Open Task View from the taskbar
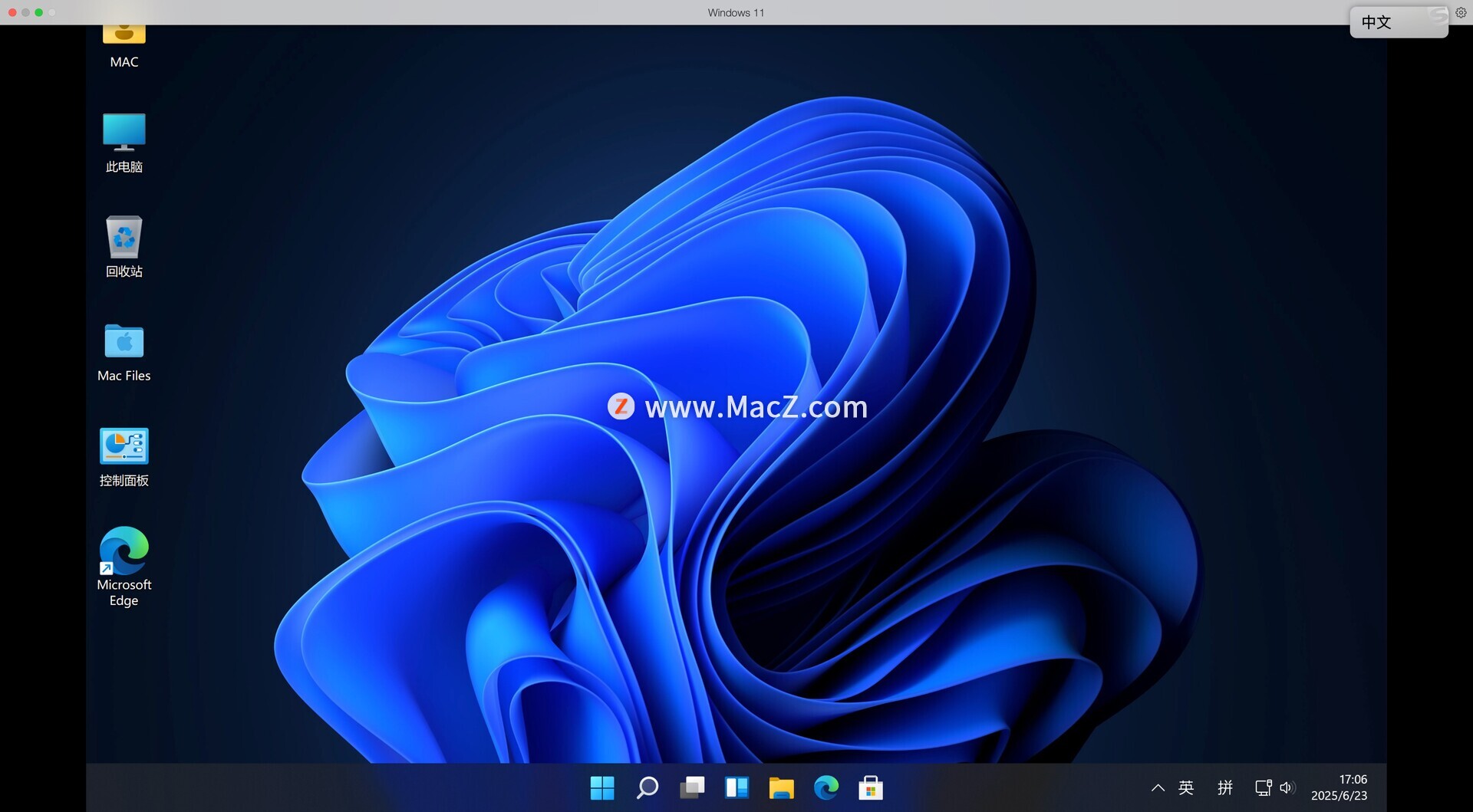 (x=692, y=787)
